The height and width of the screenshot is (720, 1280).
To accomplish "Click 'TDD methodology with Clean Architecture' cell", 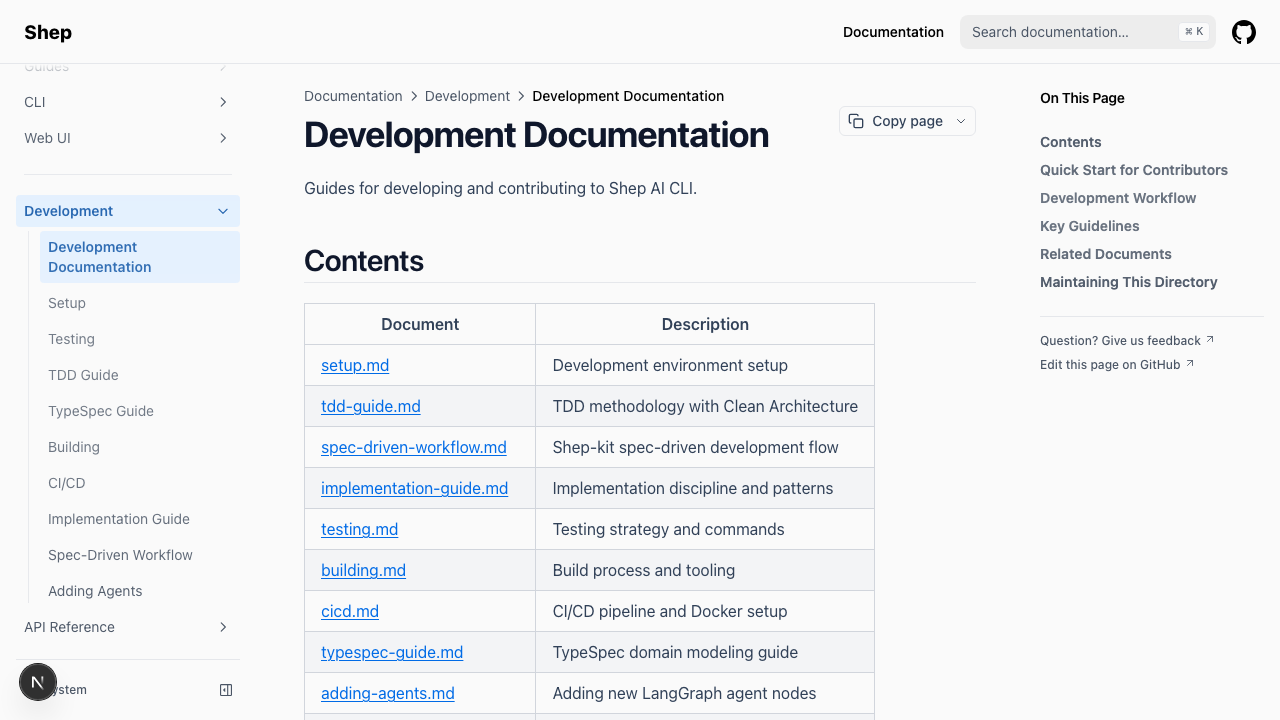I will (x=705, y=406).
